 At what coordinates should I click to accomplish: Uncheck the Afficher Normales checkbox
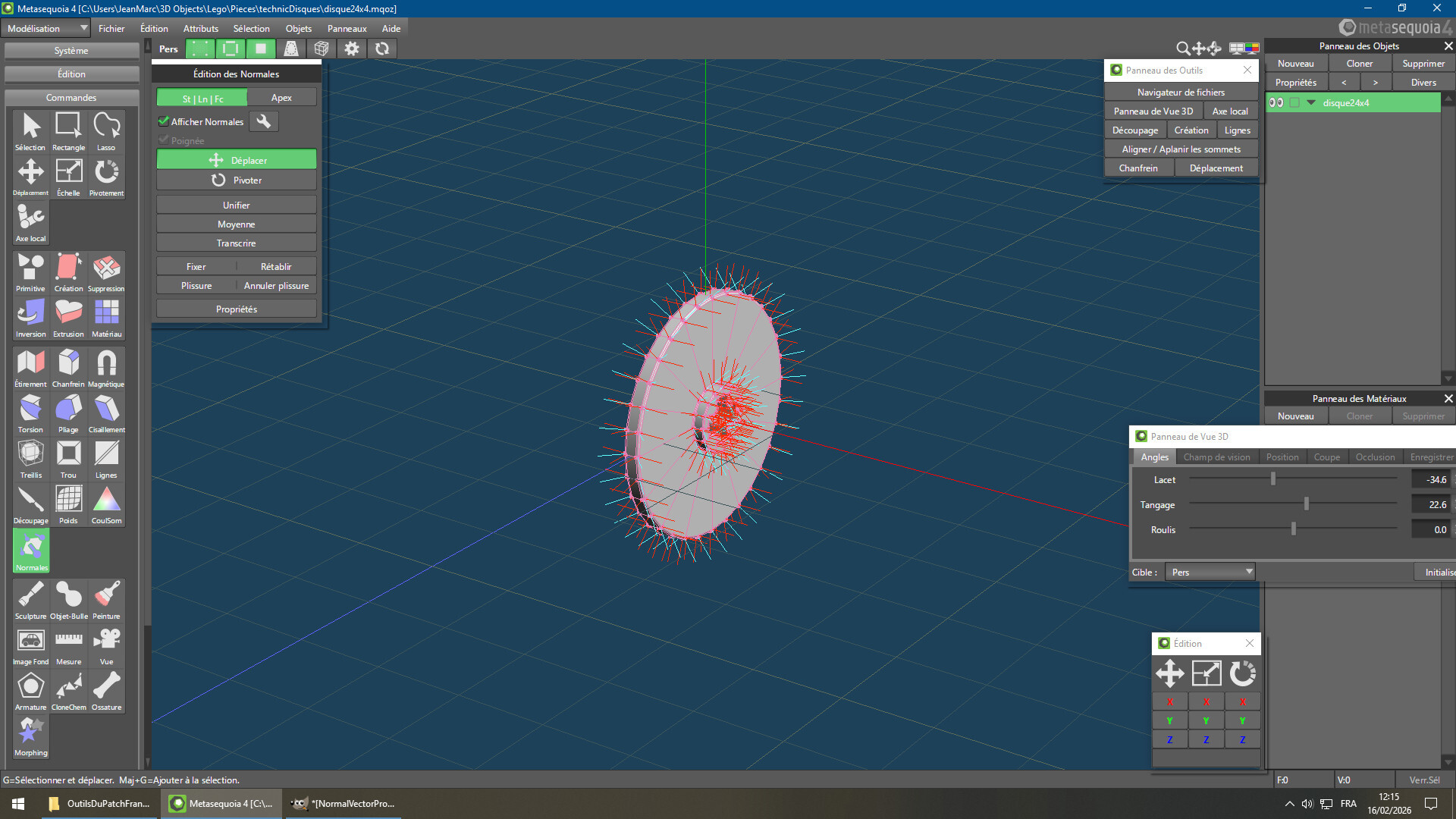tap(163, 121)
